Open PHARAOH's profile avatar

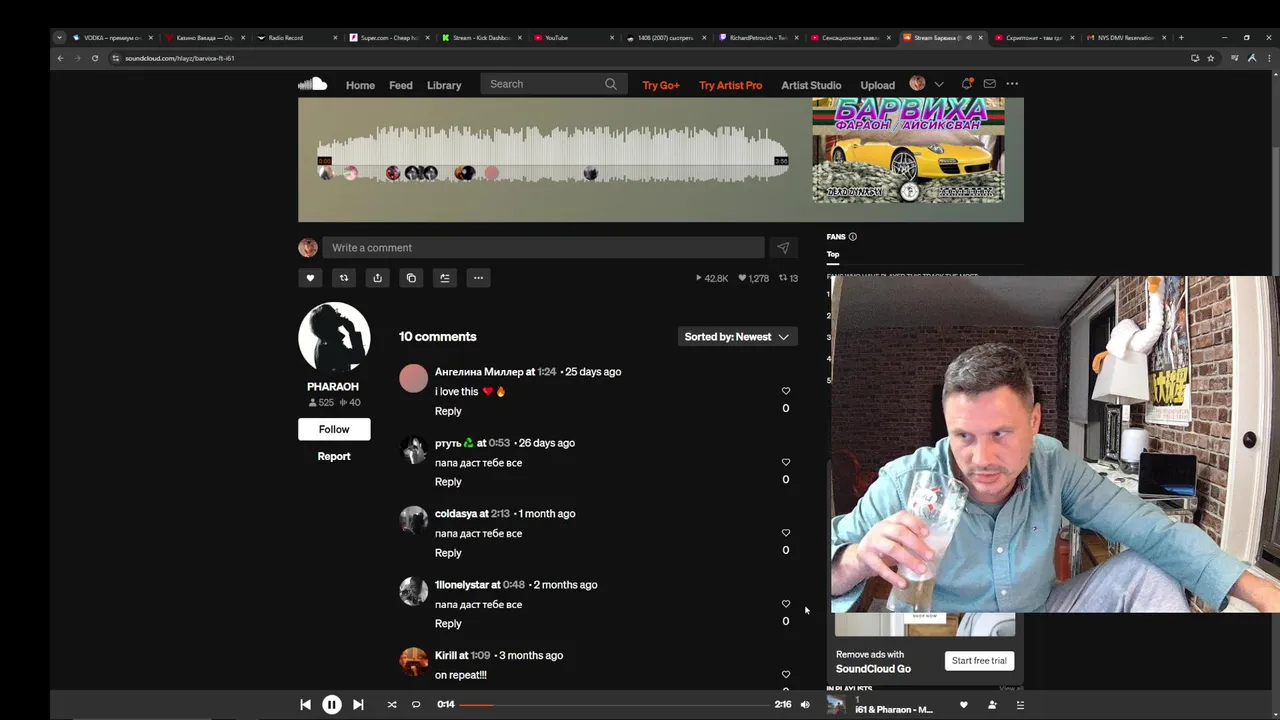(x=334, y=338)
